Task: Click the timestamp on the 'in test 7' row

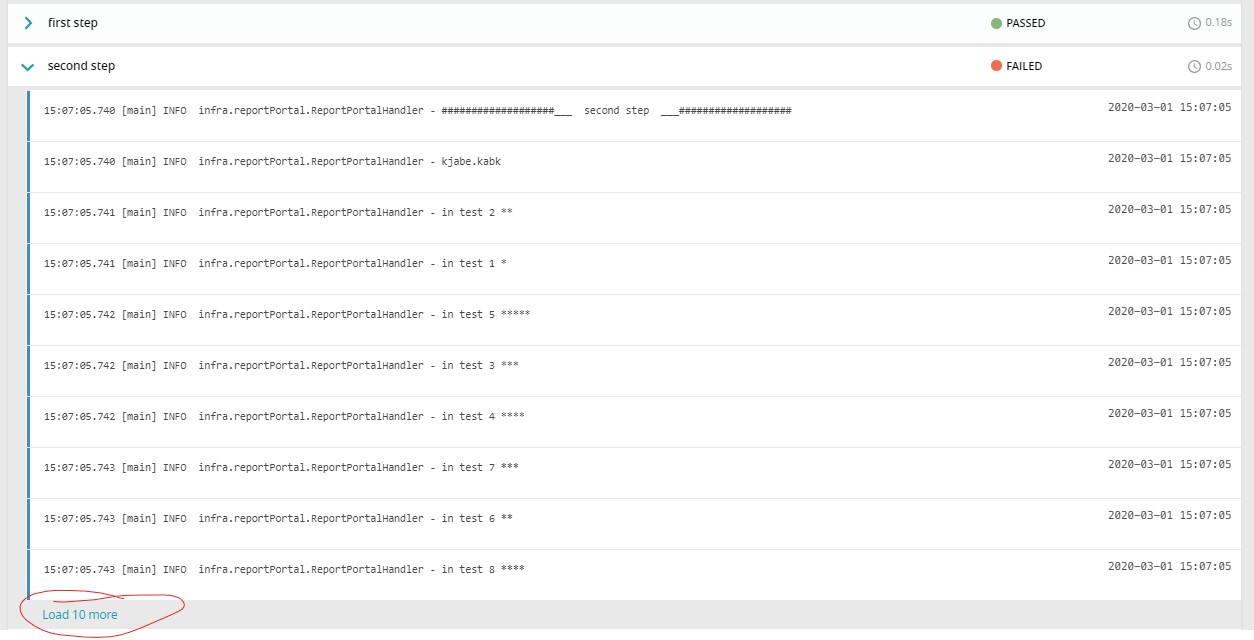Action: (1169, 465)
